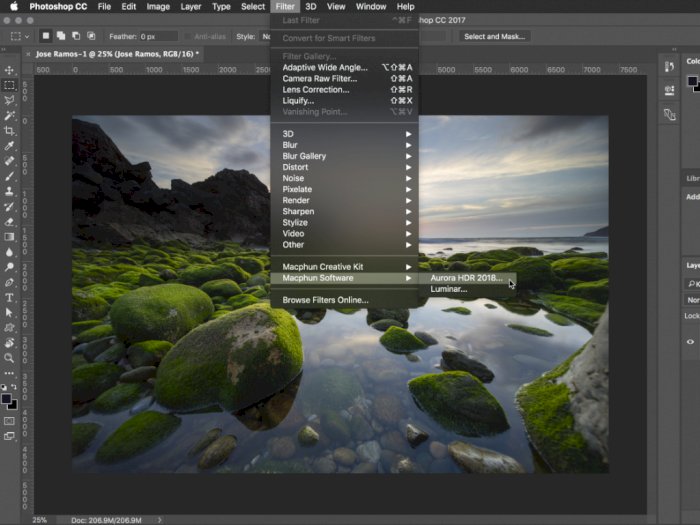
Task: Select the History Brush tool
Action: coord(9,207)
